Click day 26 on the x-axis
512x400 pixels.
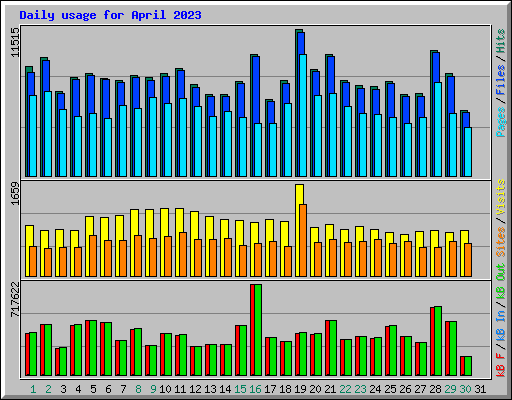pos(405,389)
